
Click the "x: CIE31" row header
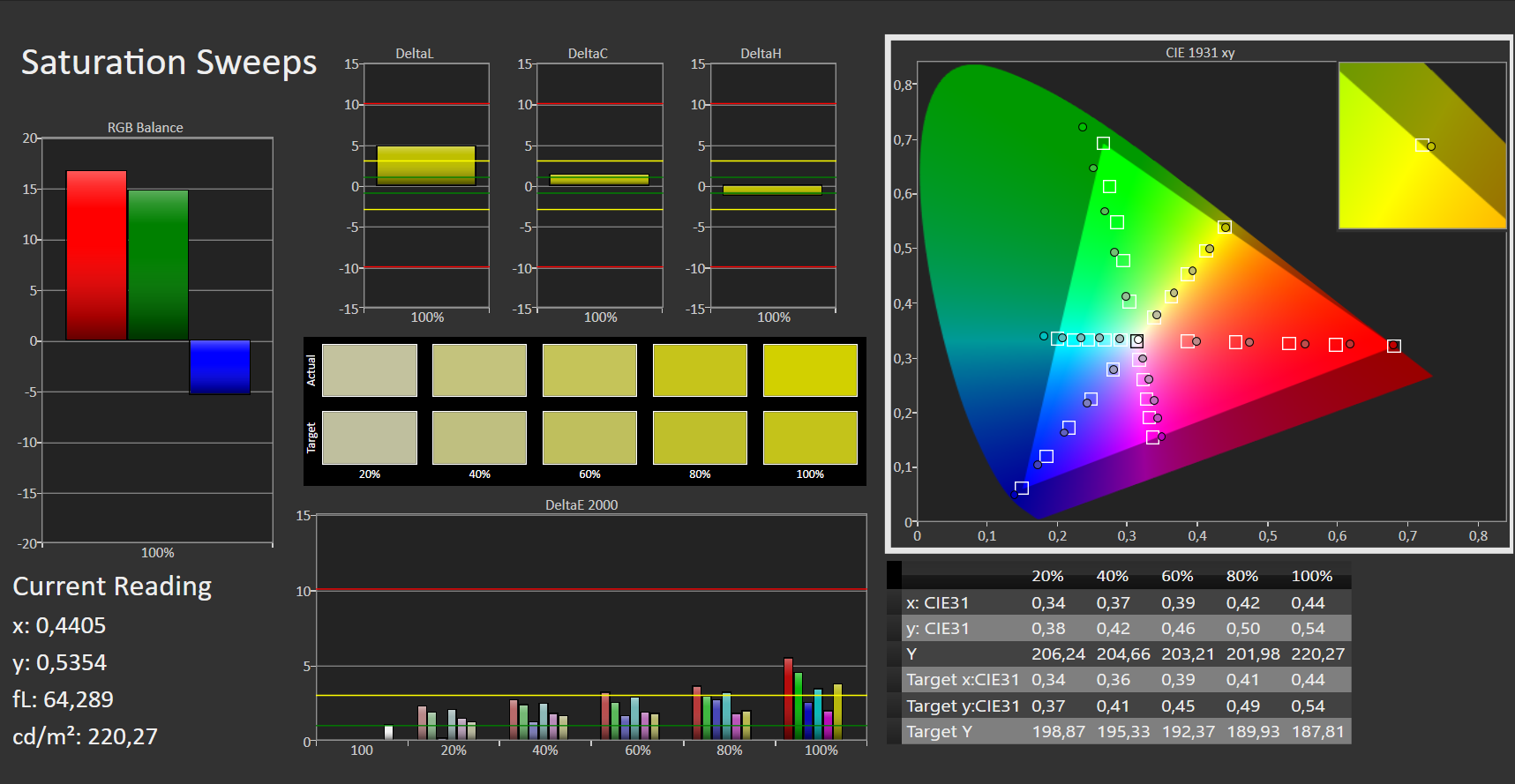tap(937, 603)
